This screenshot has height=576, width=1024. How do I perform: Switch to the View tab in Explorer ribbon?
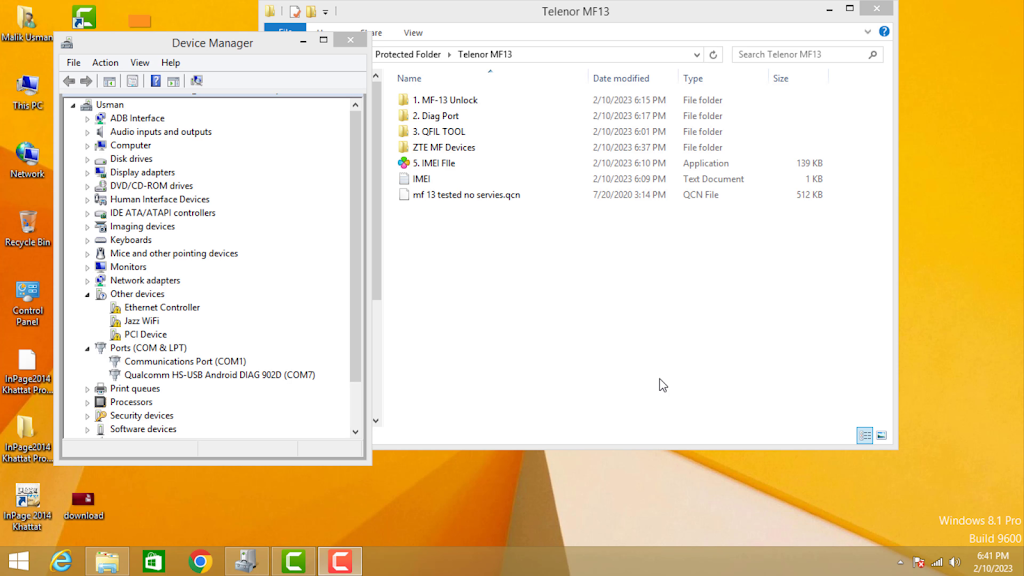[x=413, y=33]
